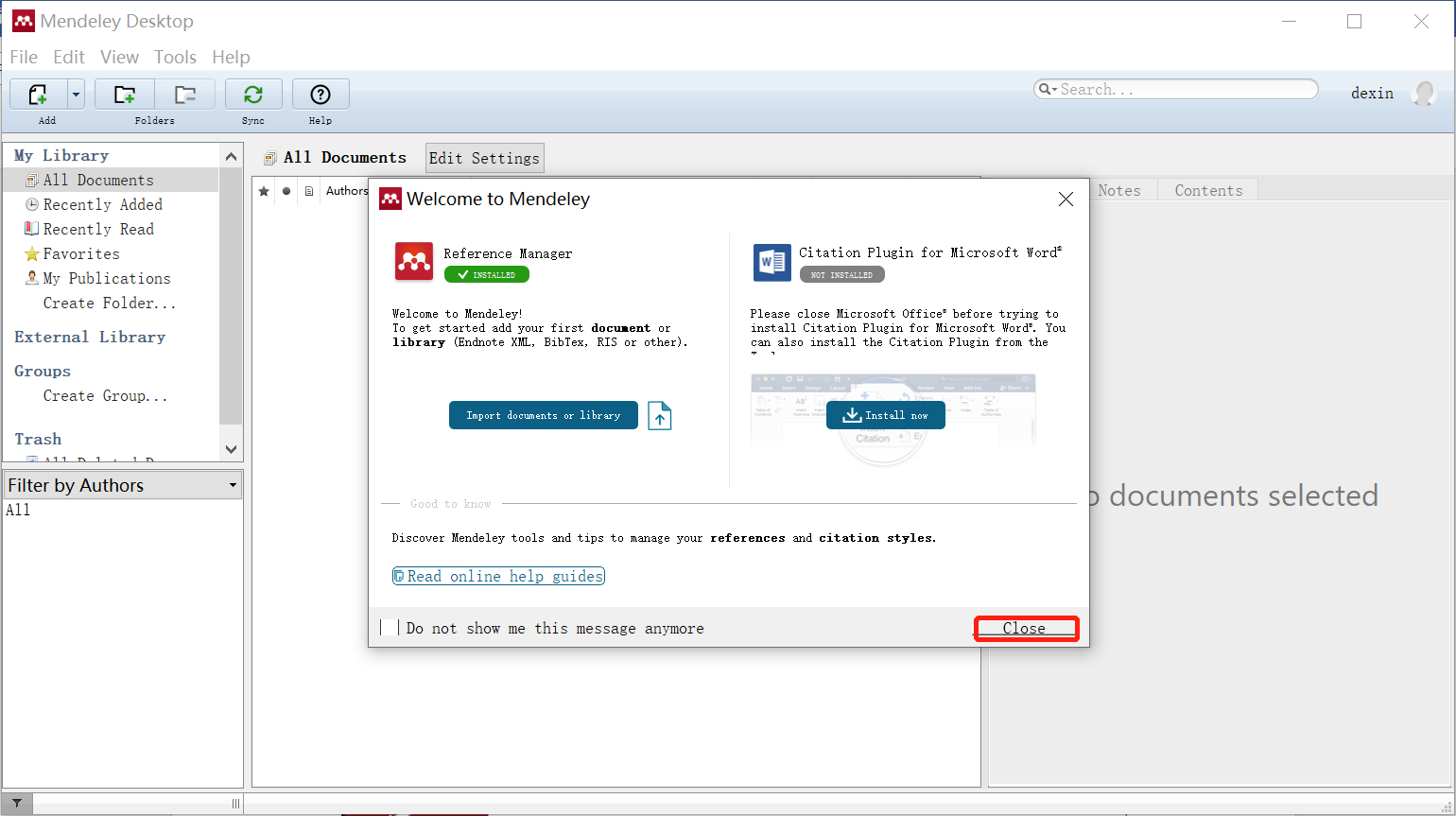Click the Read online help guides link
Screen dimensions: 1456x816
498,576
